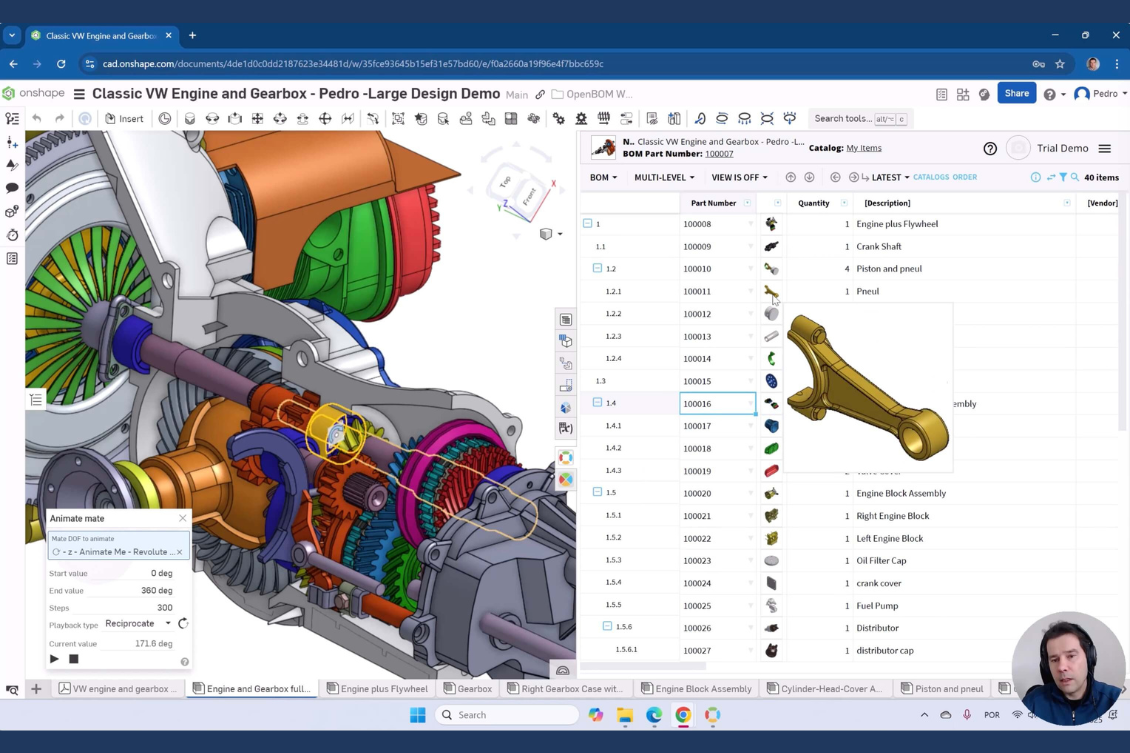The height and width of the screenshot is (753, 1130).
Task: Click the undo arrow in toolbar
Action: (x=37, y=118)
